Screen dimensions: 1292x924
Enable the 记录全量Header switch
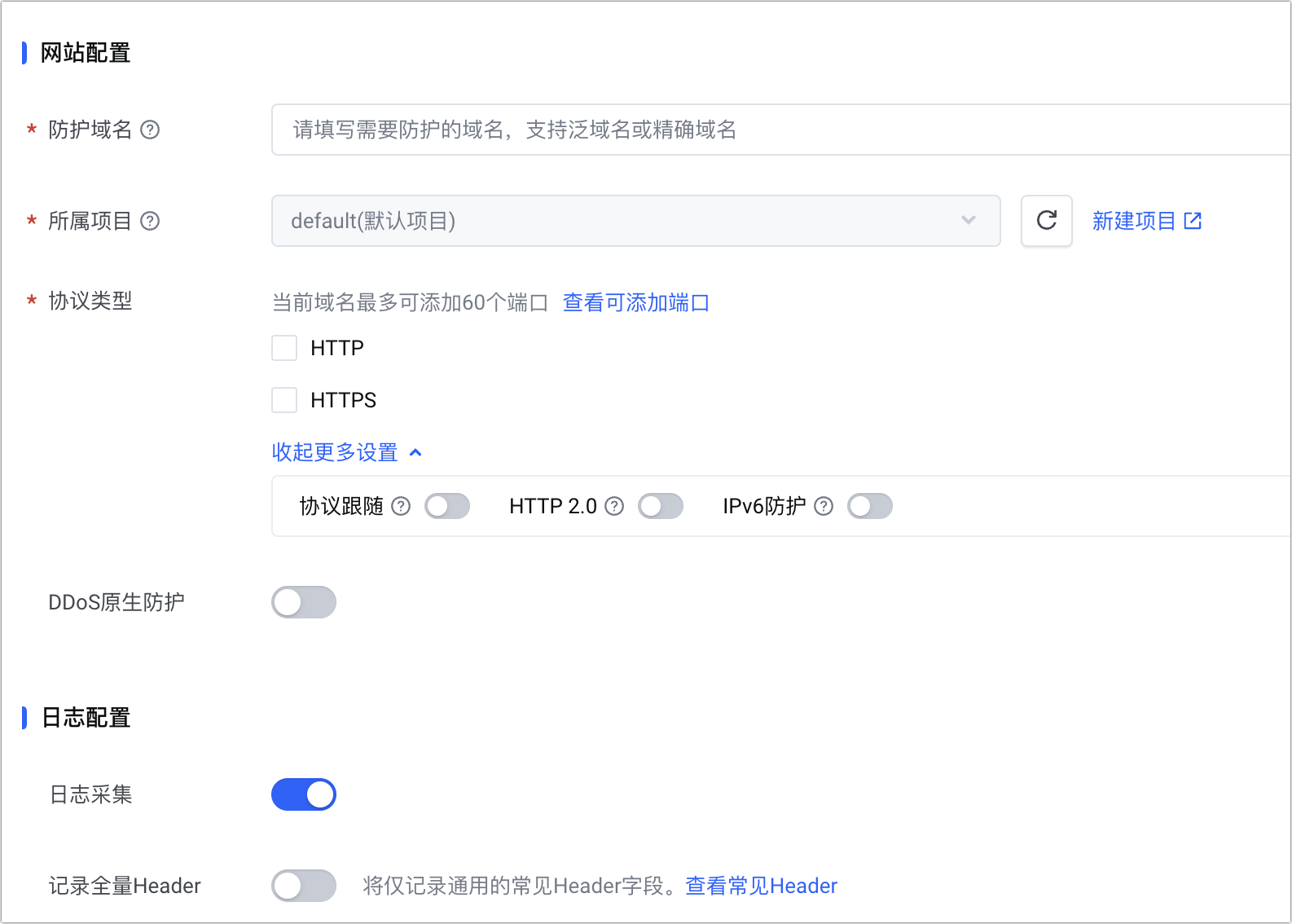click(x=304, y=886)
